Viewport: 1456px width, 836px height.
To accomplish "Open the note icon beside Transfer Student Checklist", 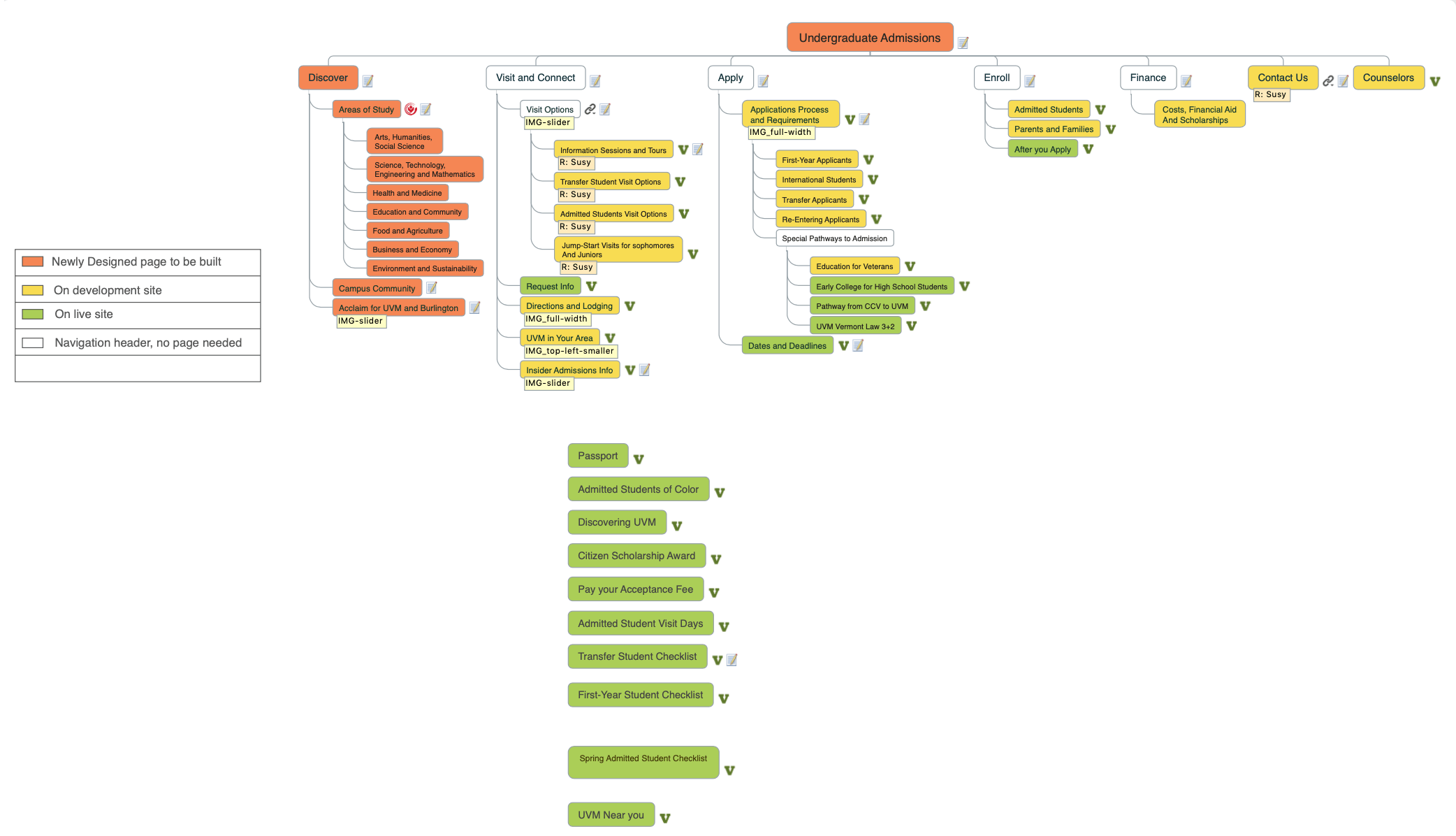I will [731, 660].
